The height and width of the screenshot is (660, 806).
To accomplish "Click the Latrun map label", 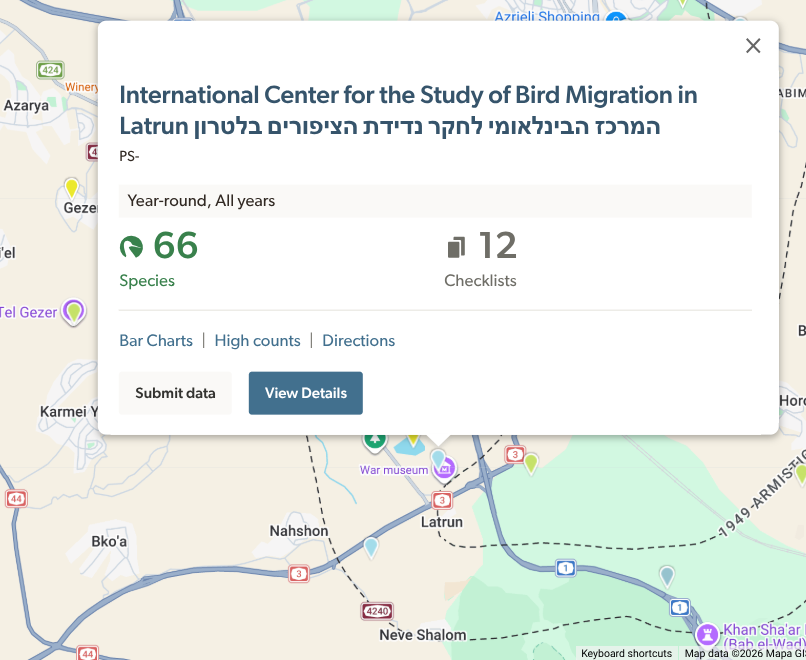I will (x=442, y=522).
